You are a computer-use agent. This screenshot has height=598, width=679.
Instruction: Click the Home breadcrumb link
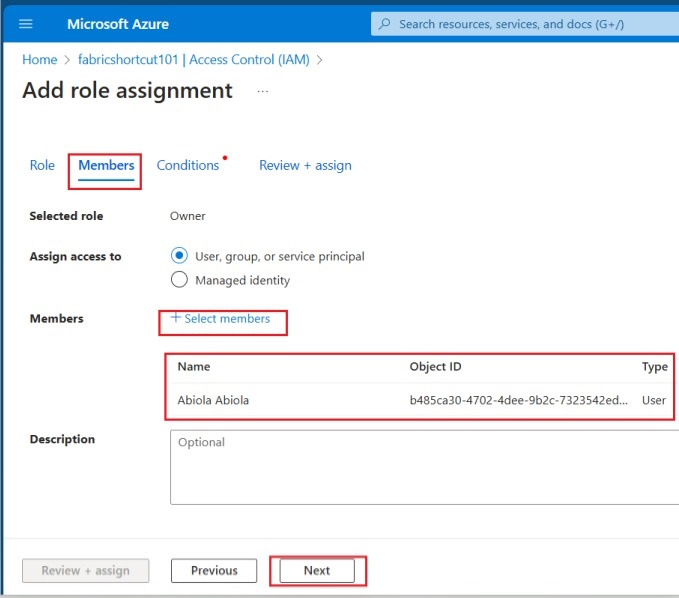[x=39, y=60]
